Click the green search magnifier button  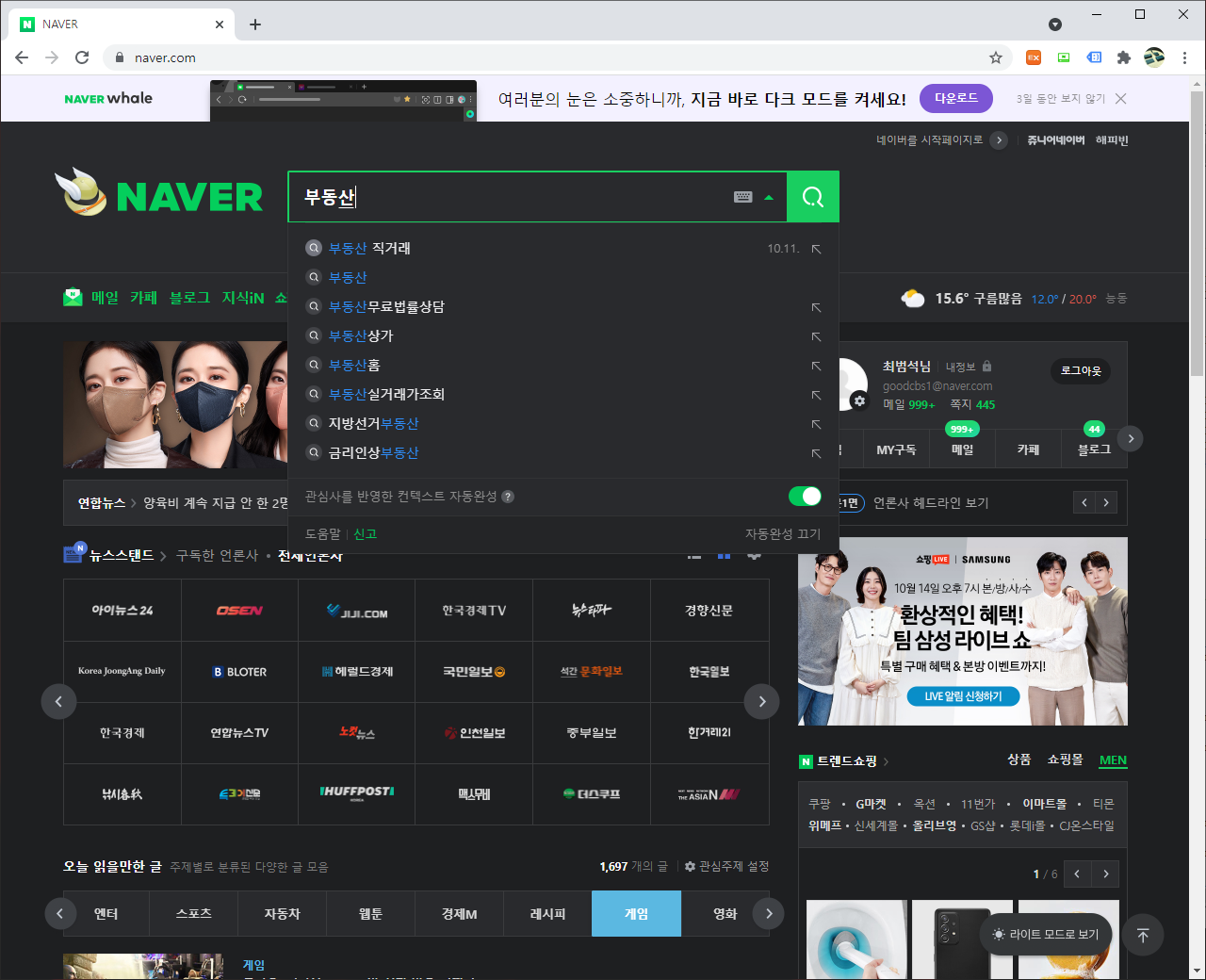(x=812, y=197)
